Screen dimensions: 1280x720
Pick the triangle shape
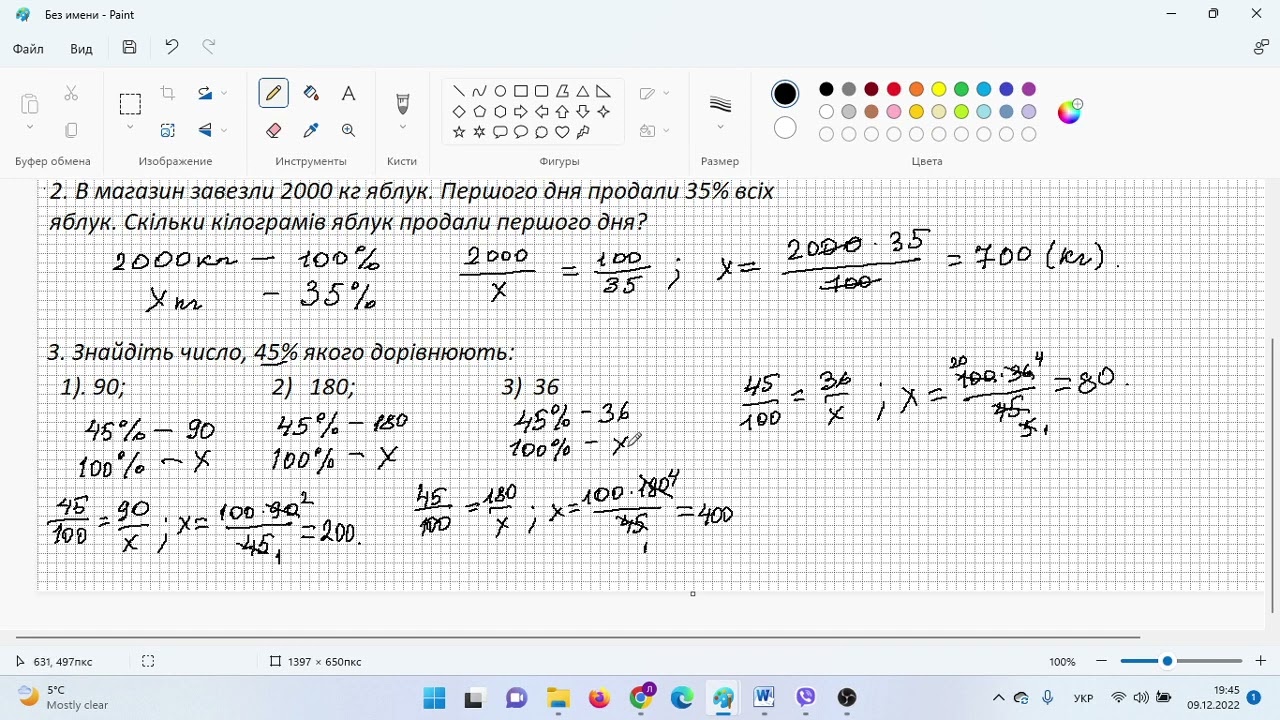pos(582,91)
